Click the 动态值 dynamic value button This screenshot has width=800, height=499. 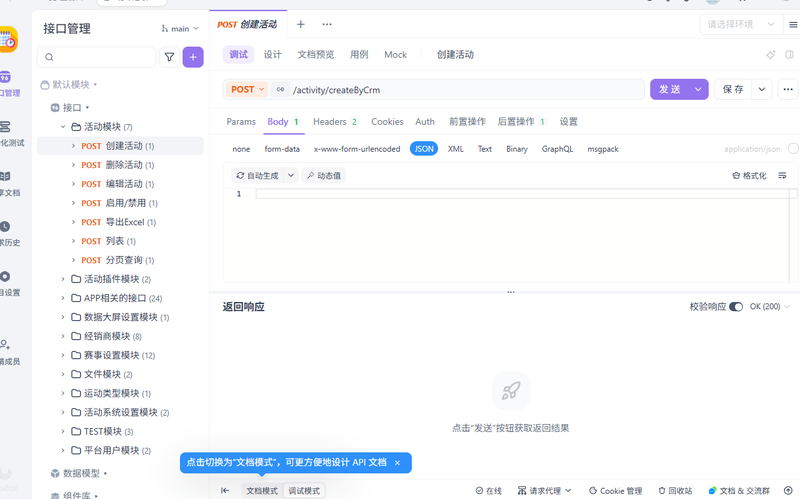tap(323, 176)
